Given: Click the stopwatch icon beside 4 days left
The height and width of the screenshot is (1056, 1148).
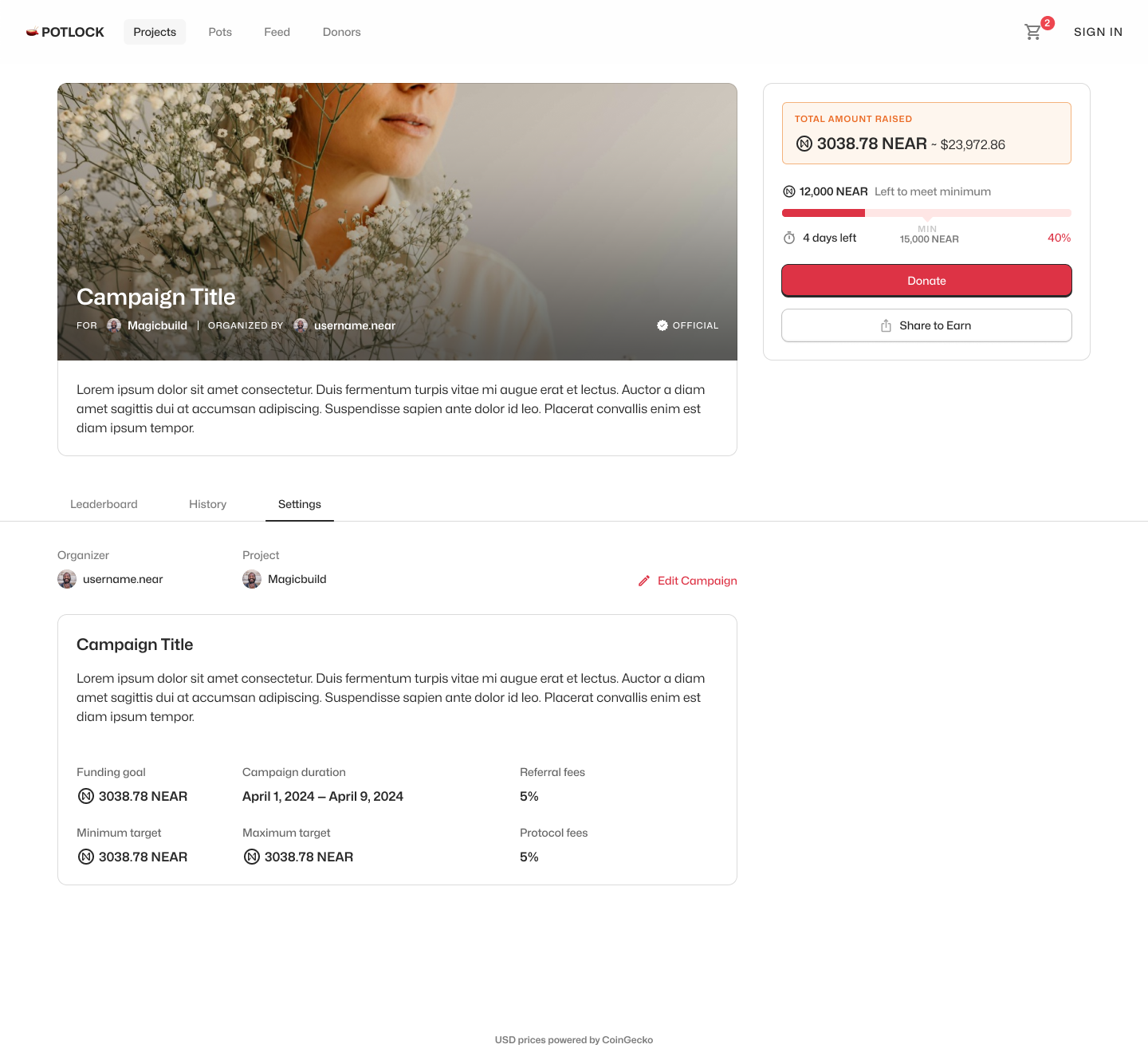Looking at the screenshot, I should click(x=789, y=238).
